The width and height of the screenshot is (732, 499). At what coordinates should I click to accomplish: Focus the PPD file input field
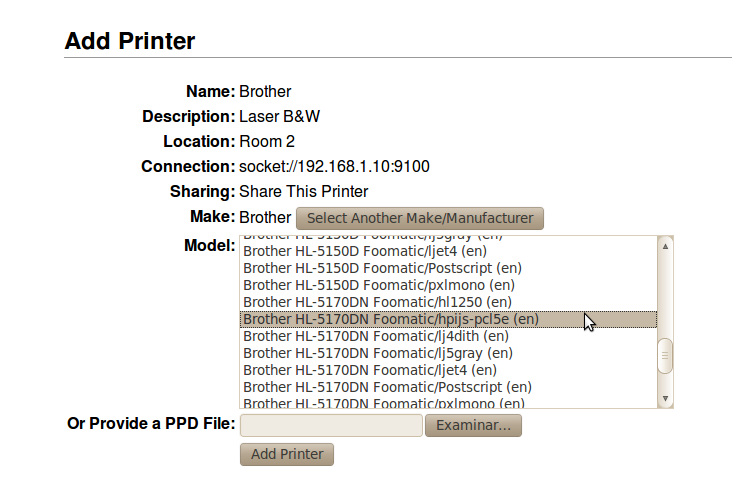(331, 426)
